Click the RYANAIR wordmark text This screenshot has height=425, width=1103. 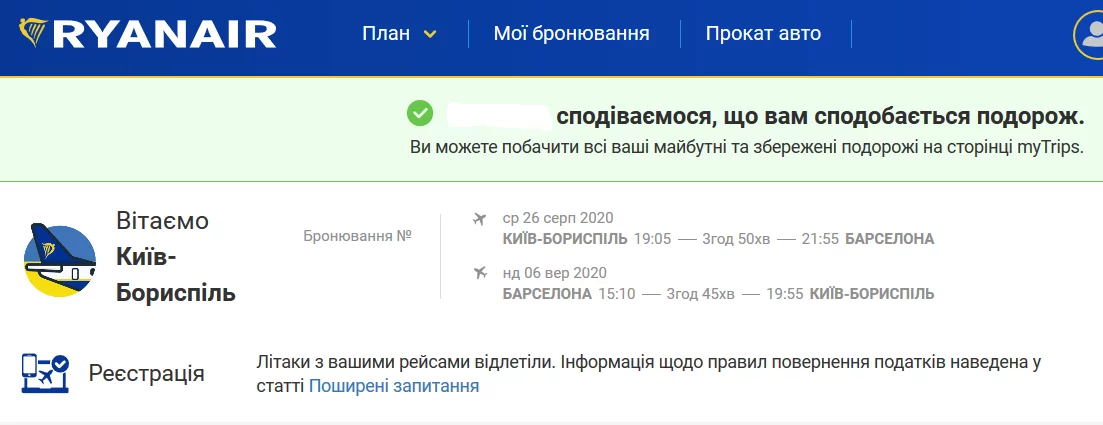click(x=163, y=35)
